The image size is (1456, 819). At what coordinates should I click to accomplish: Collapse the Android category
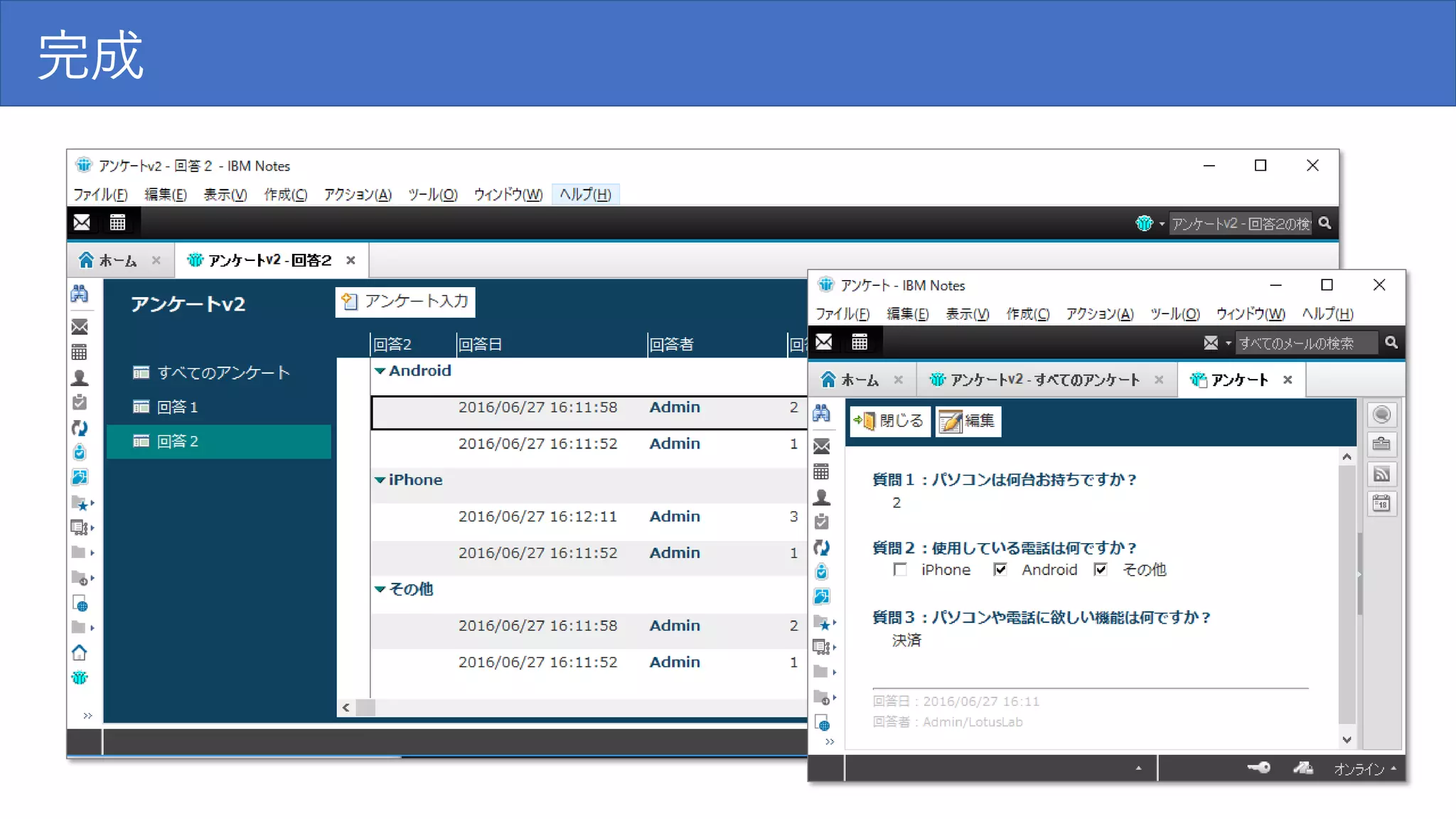[380, 371]
